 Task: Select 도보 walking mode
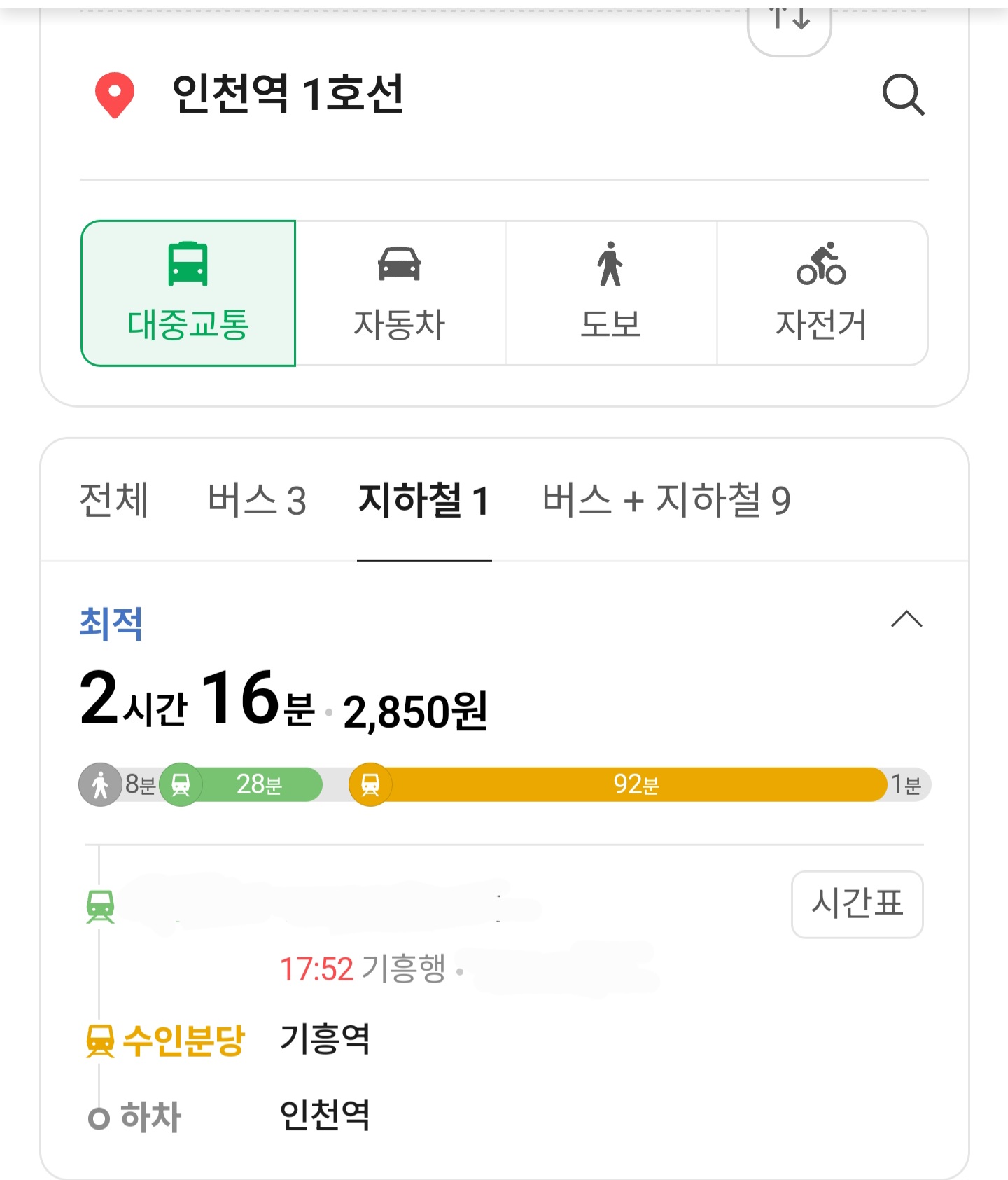610,293
